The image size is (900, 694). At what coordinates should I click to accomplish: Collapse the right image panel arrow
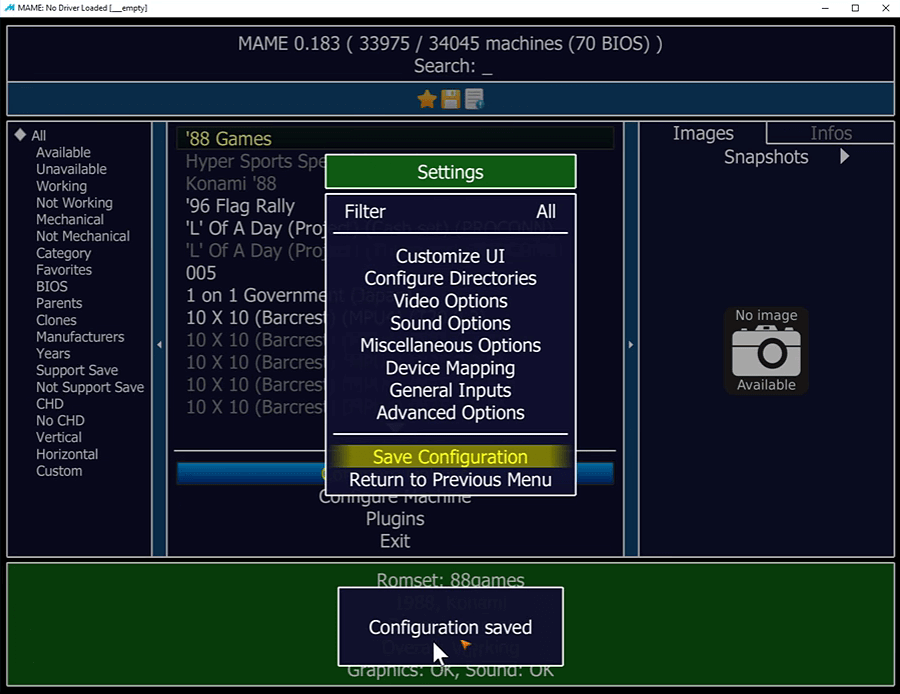coord(631,344)
